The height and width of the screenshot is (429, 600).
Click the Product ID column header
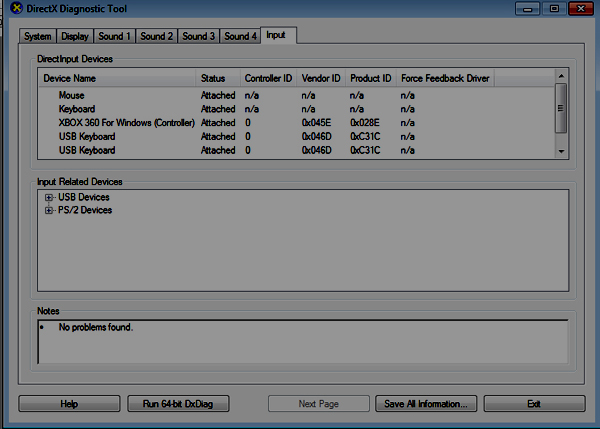pyautogui.click(x=370, y=78)
